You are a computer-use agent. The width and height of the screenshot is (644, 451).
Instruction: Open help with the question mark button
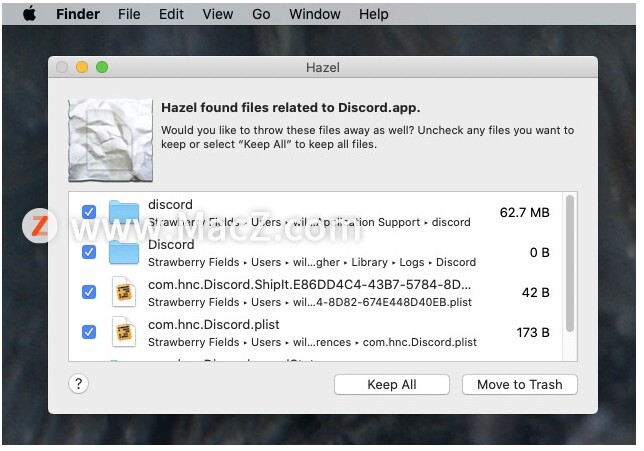(x=78, y=384)
